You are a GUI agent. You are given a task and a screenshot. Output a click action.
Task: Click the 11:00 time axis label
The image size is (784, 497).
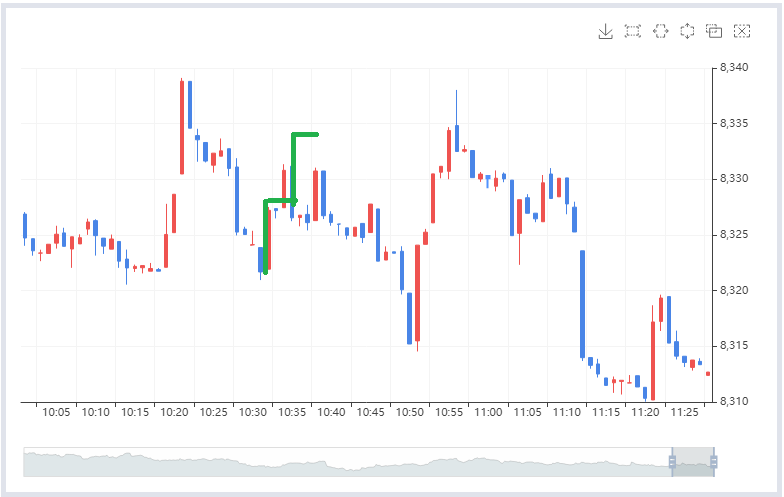click(488, 412)
